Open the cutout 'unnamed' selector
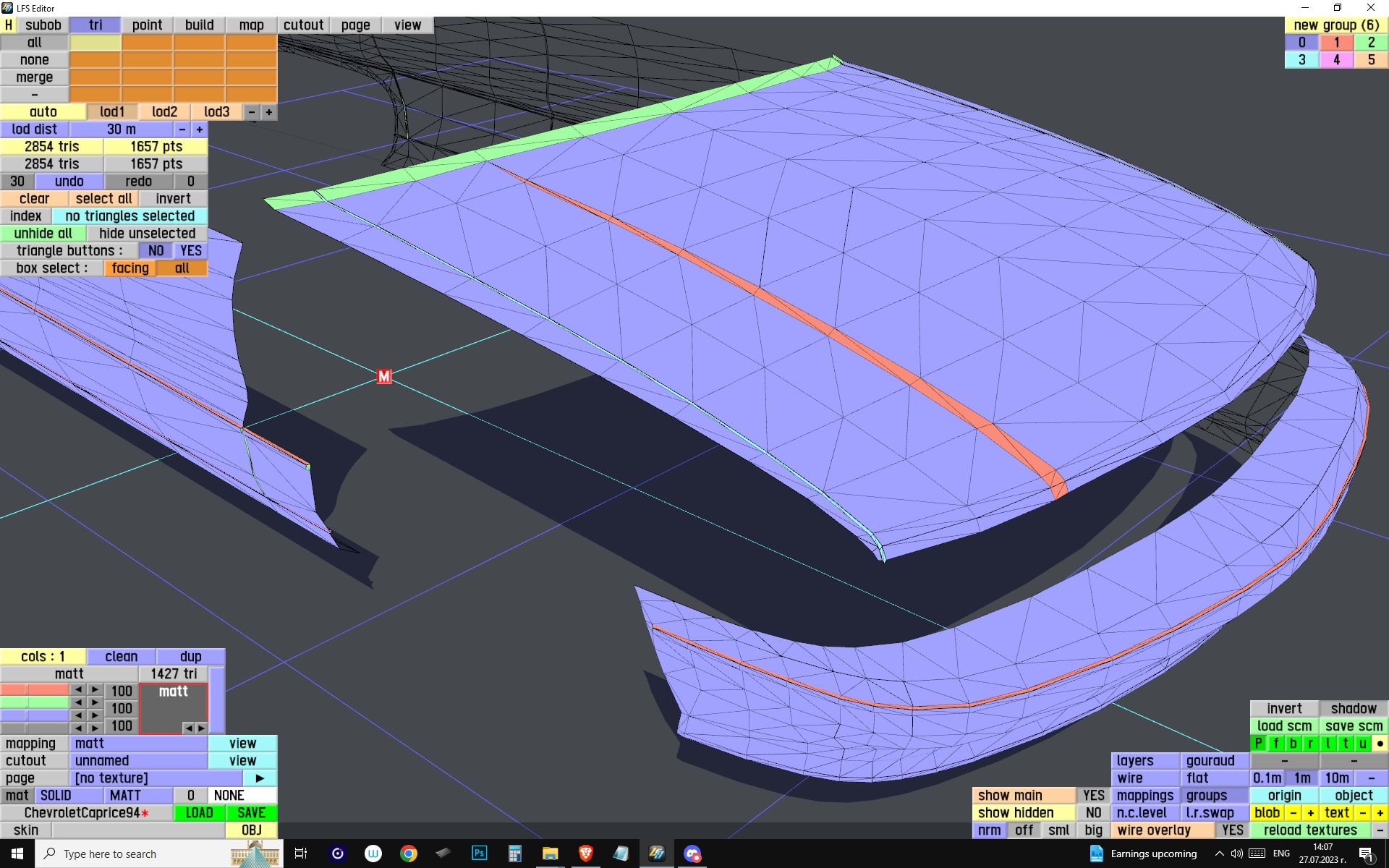The width and height of the screenshot is (1389, 868). [138, 761]
